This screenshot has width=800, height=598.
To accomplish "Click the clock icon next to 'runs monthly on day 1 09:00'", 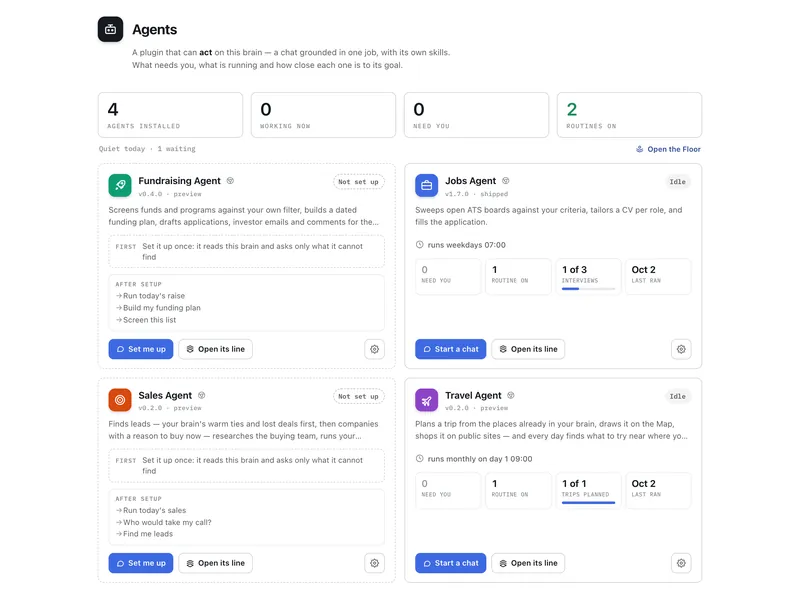I will pyautogui.click(x=419, y=458).
